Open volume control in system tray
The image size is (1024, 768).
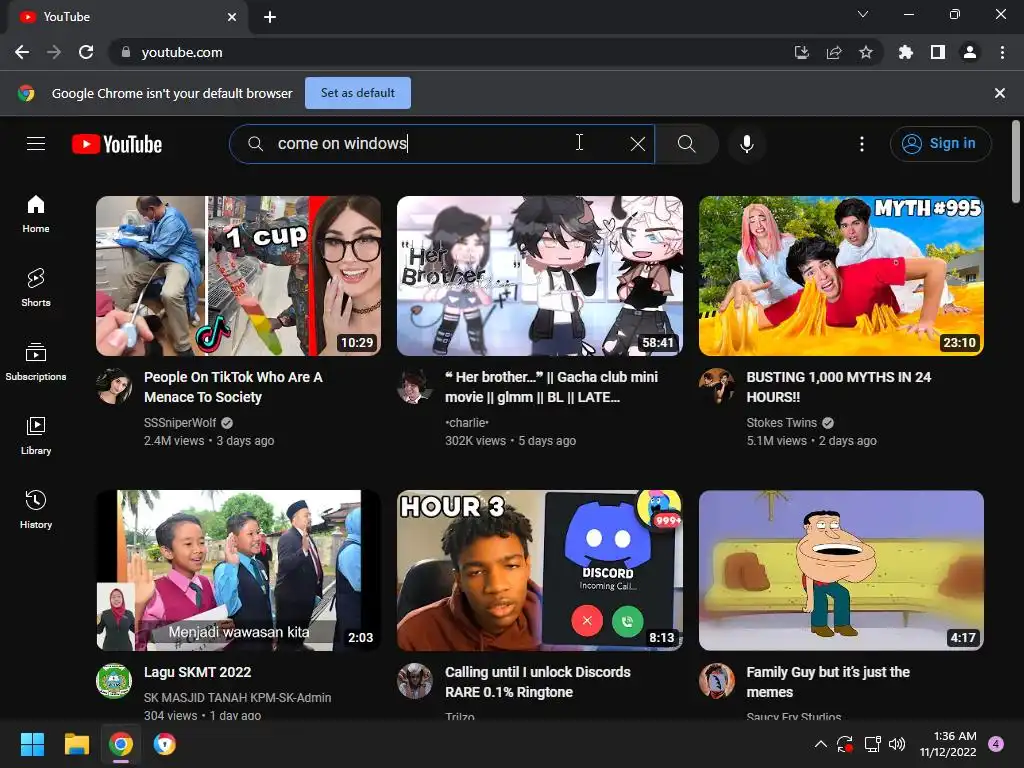coord(897,744)
